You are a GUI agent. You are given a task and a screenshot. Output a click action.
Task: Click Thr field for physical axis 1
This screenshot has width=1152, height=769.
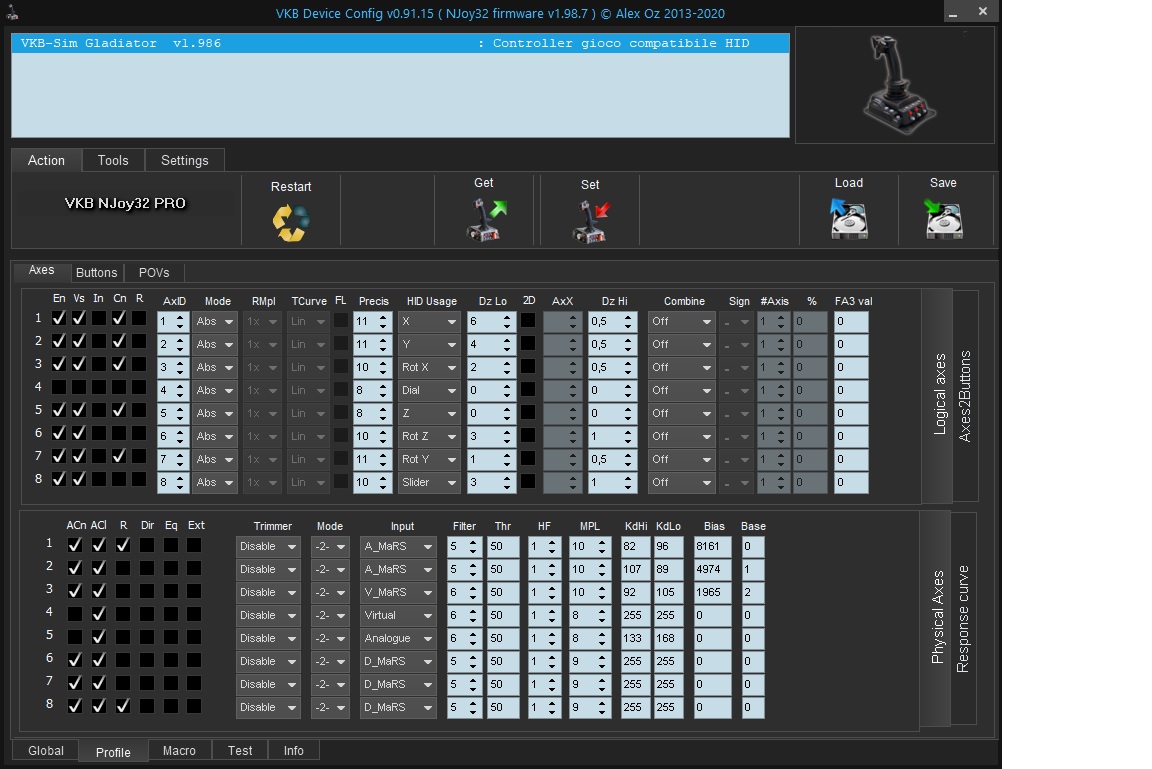tap(503, 546)
